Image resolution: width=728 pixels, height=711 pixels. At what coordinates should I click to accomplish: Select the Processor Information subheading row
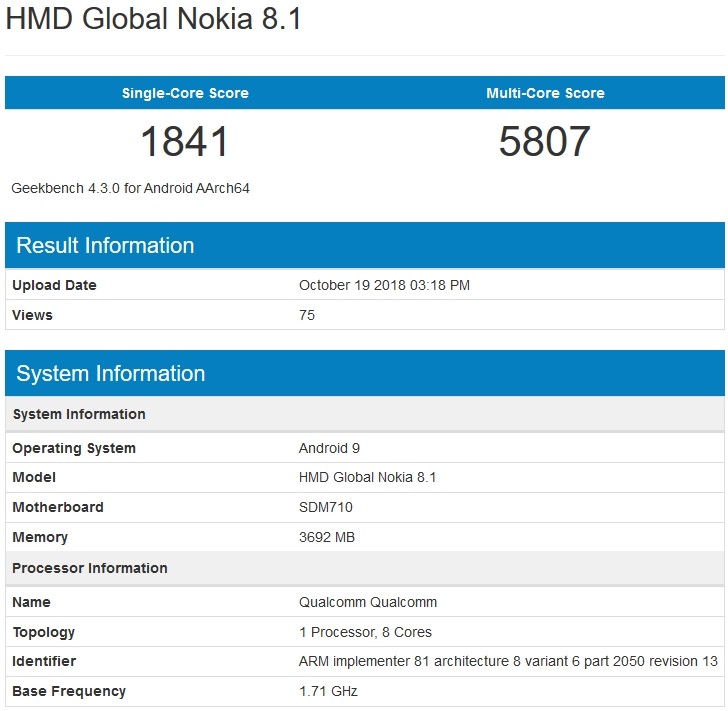coord(90,568)
